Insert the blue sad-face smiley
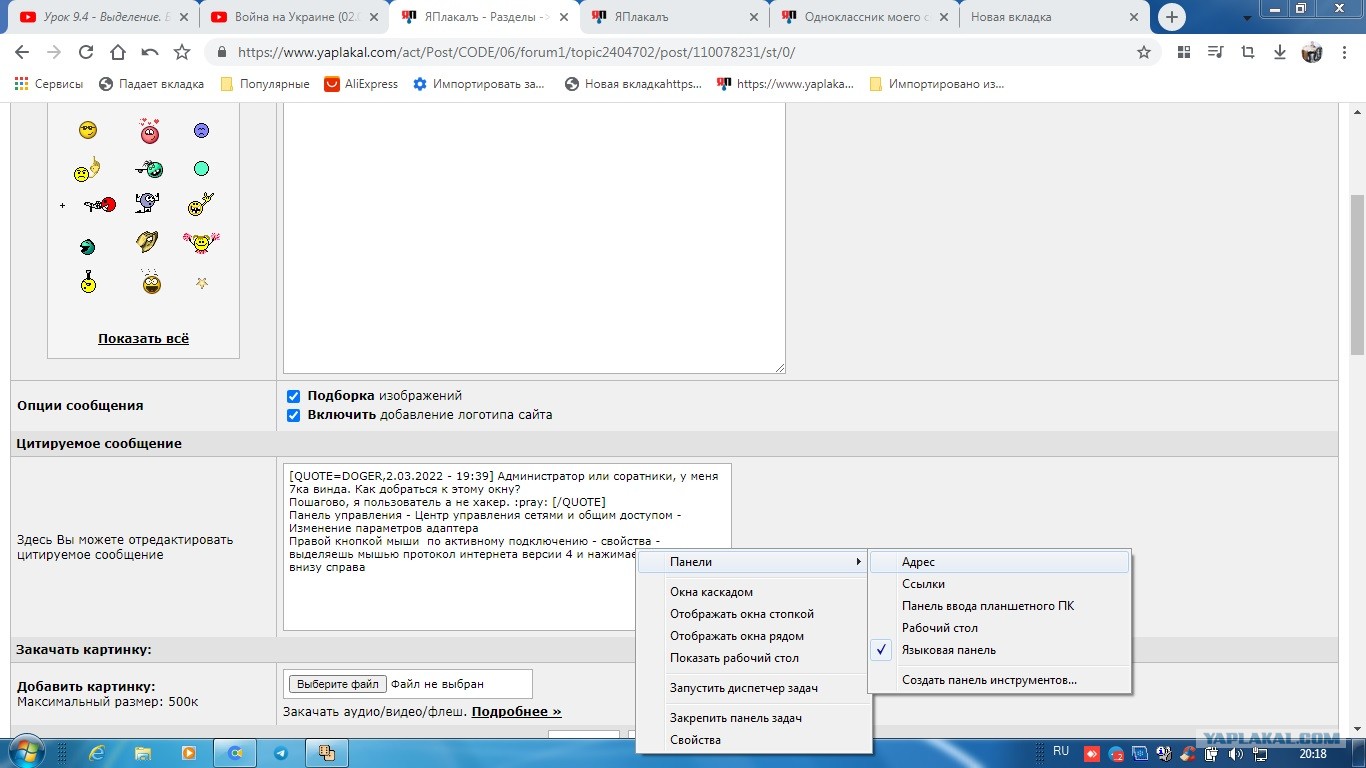 tap(201, 130)
